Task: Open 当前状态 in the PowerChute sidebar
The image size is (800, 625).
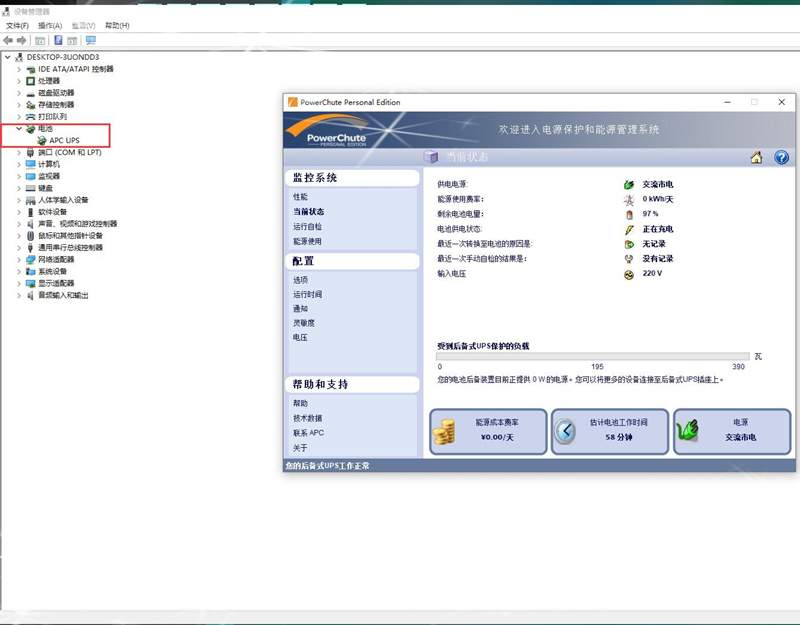Action: tap(309, 212)
